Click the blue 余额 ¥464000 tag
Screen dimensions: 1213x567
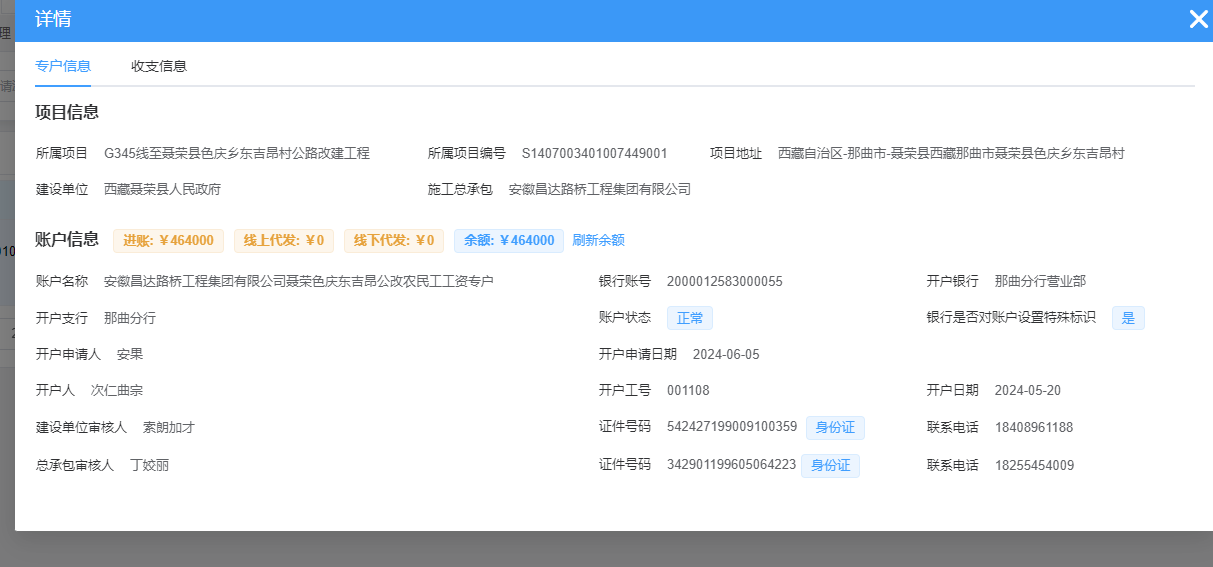click(x=508, y=240)
